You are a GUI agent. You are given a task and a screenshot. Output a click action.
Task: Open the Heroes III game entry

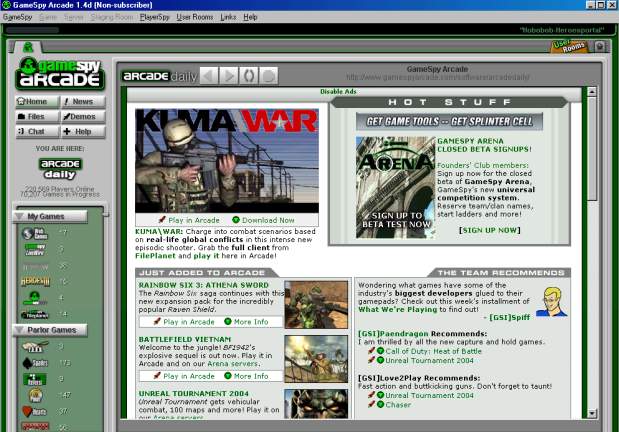tap(35, 282)
